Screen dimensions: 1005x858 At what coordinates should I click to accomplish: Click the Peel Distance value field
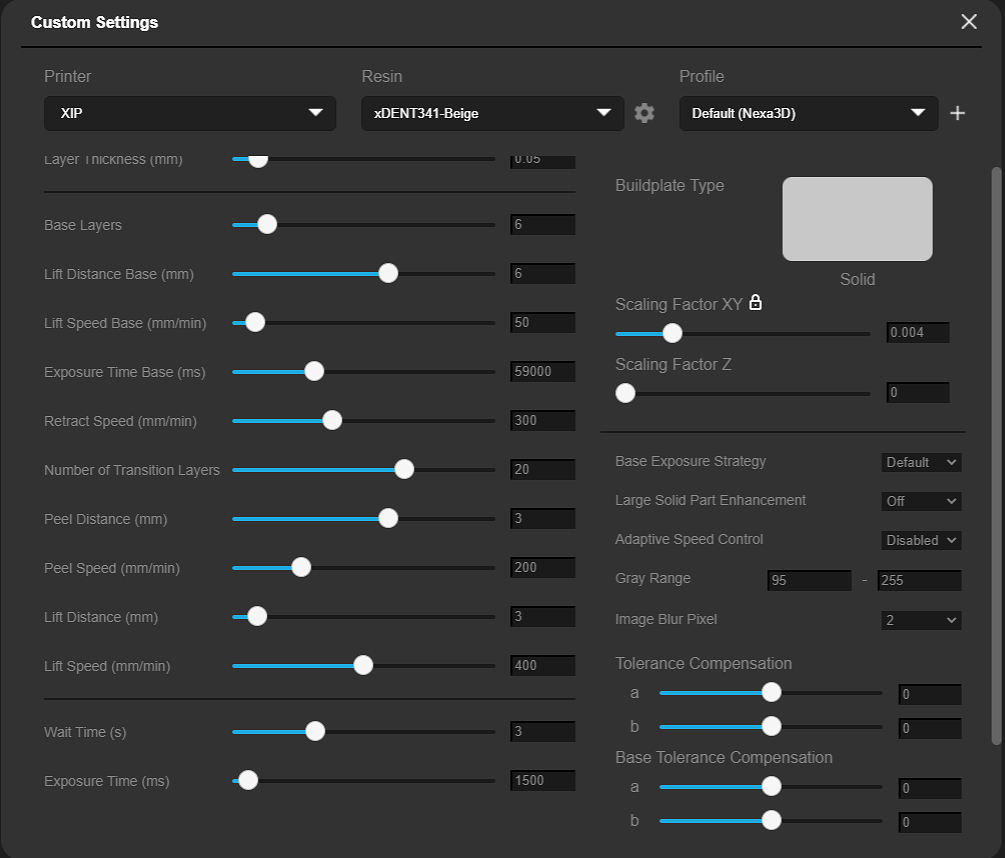(543, 518)
